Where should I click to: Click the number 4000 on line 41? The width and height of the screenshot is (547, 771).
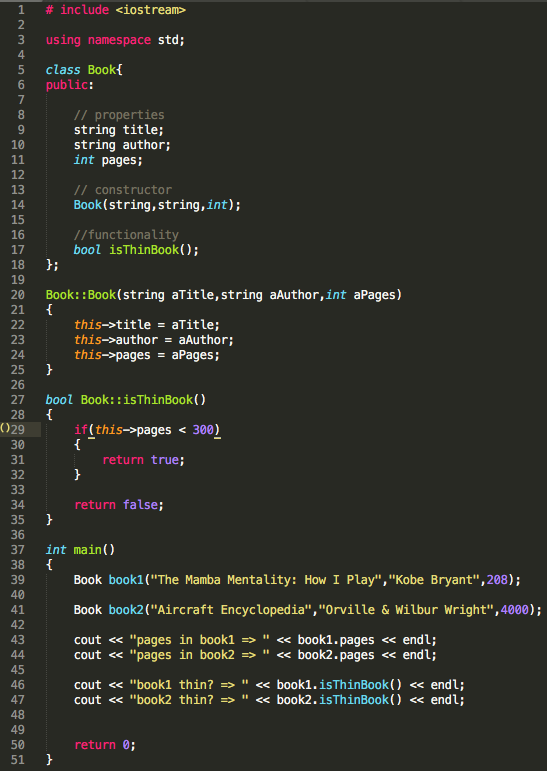515,610
